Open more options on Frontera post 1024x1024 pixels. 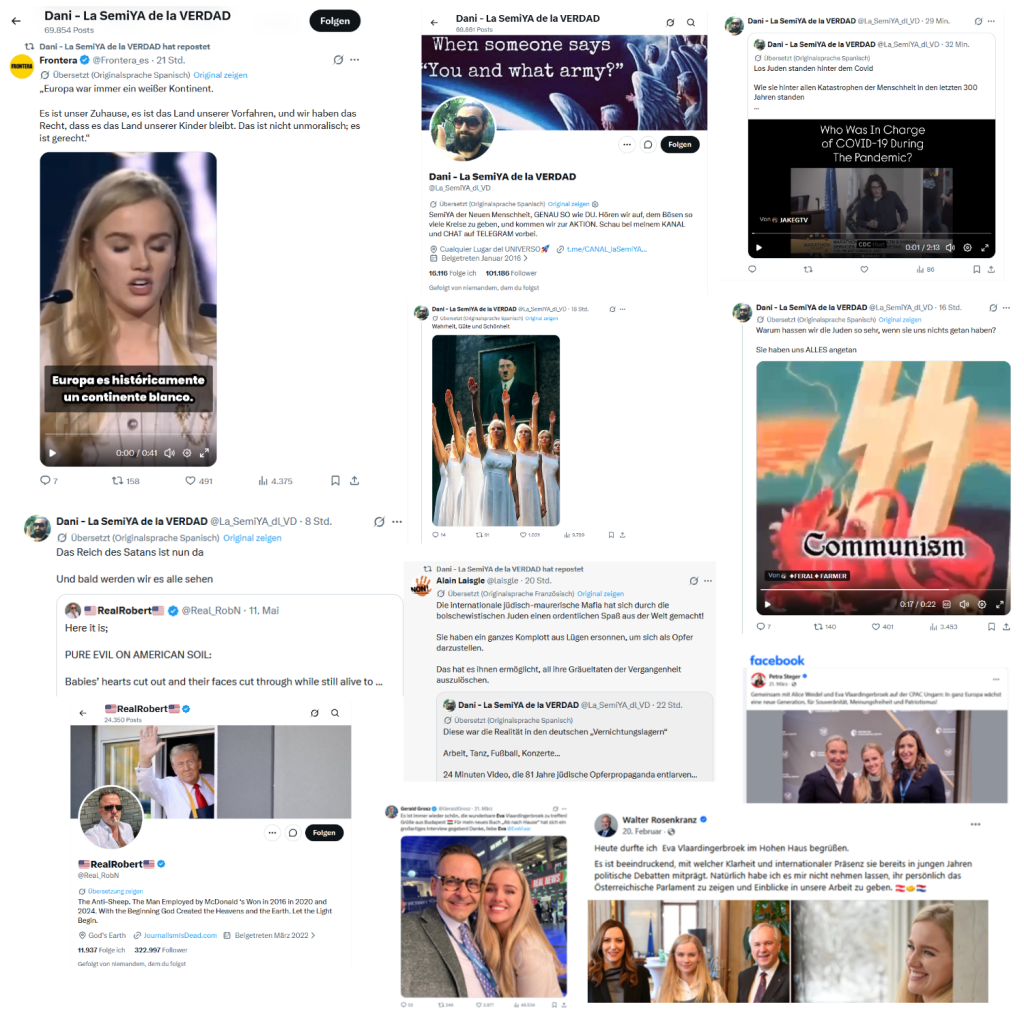click(355, 59)
